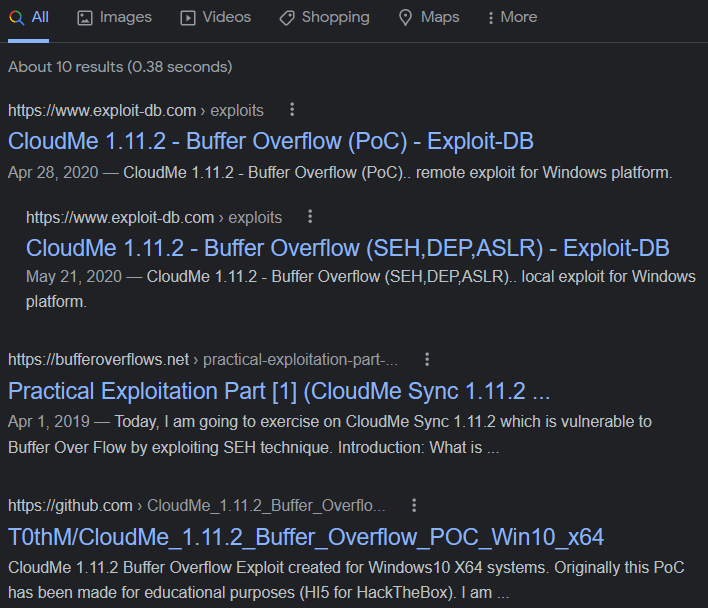Screen dimensions: 708x608
Task: Click the bufferoverflows.net URL breadcrumb
Action: [x=203, y=360]
